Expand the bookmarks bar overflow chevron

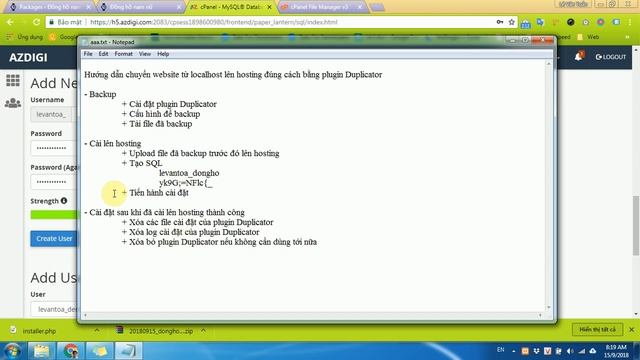tap(627, 37)
